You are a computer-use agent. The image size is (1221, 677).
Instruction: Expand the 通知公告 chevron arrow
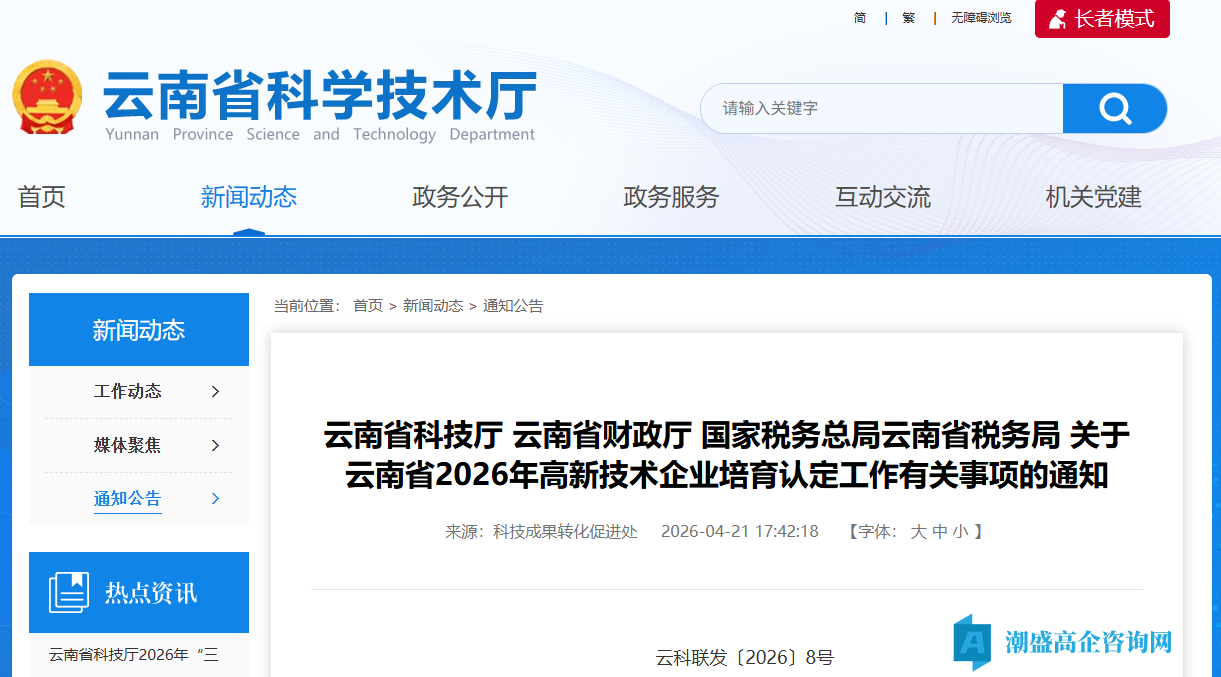tap(215, 499)
